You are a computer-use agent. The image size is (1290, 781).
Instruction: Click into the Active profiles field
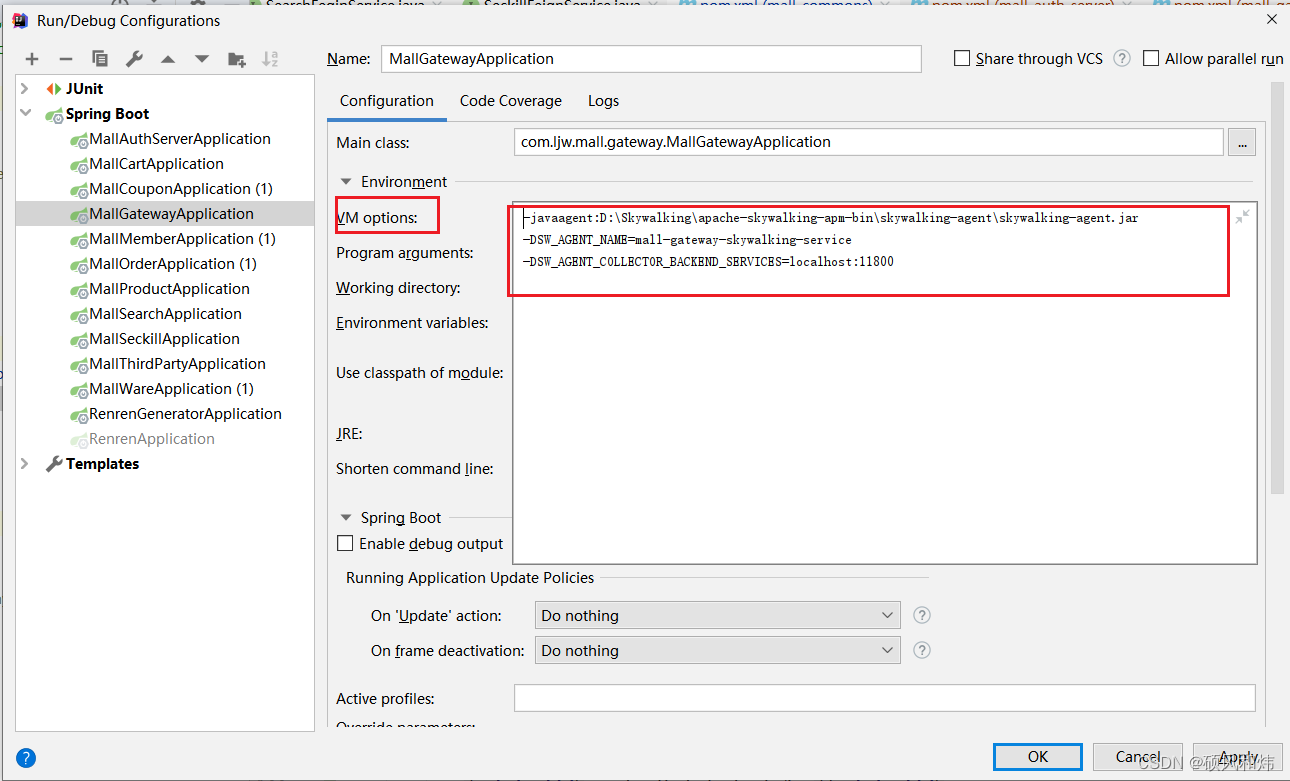(884, 698)
